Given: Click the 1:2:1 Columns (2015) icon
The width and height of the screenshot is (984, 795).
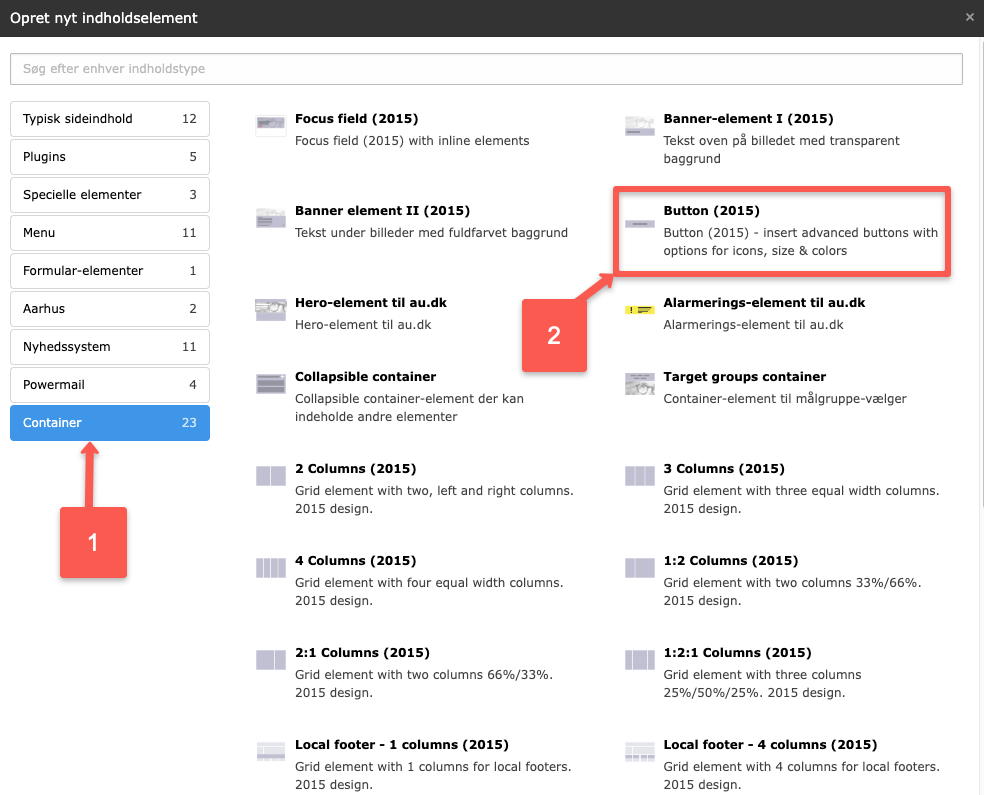Looking at the screenshot, I should pos(639,660).
